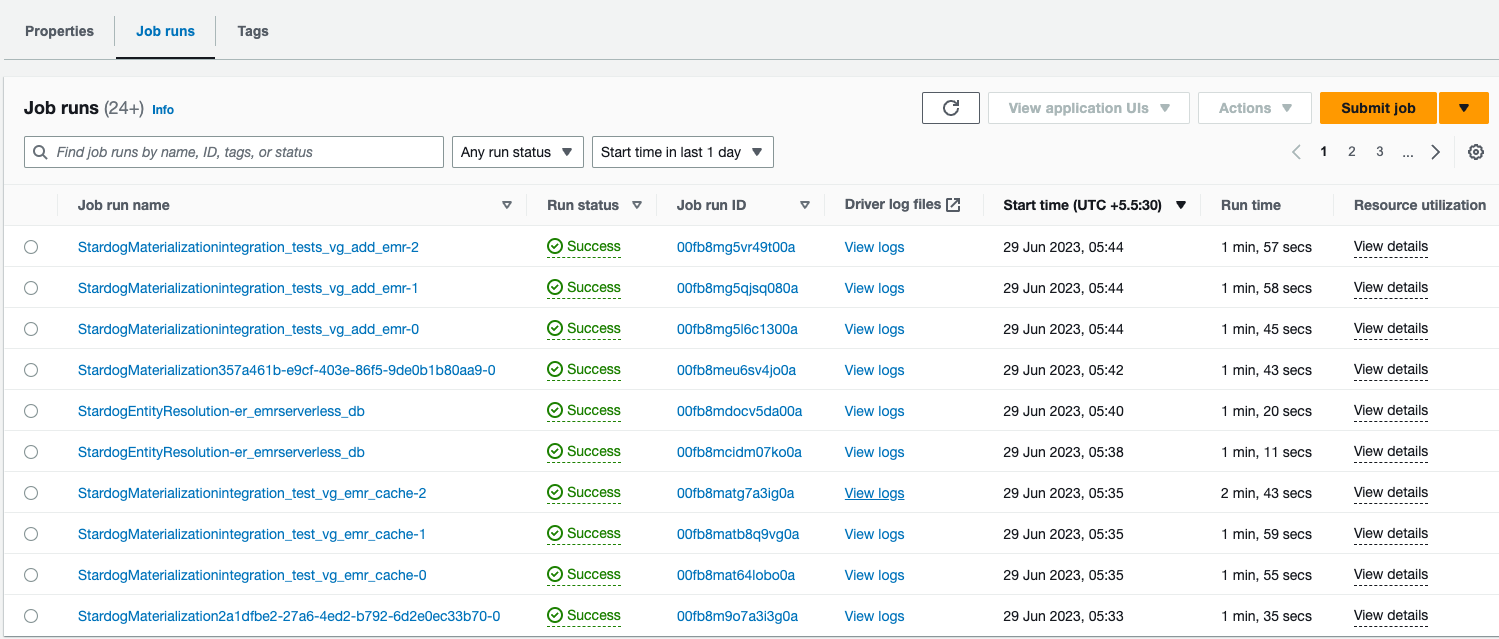Screen dimensions: 1499x639
Task: Open the Any run status dropdown
Action: point(517,151)
